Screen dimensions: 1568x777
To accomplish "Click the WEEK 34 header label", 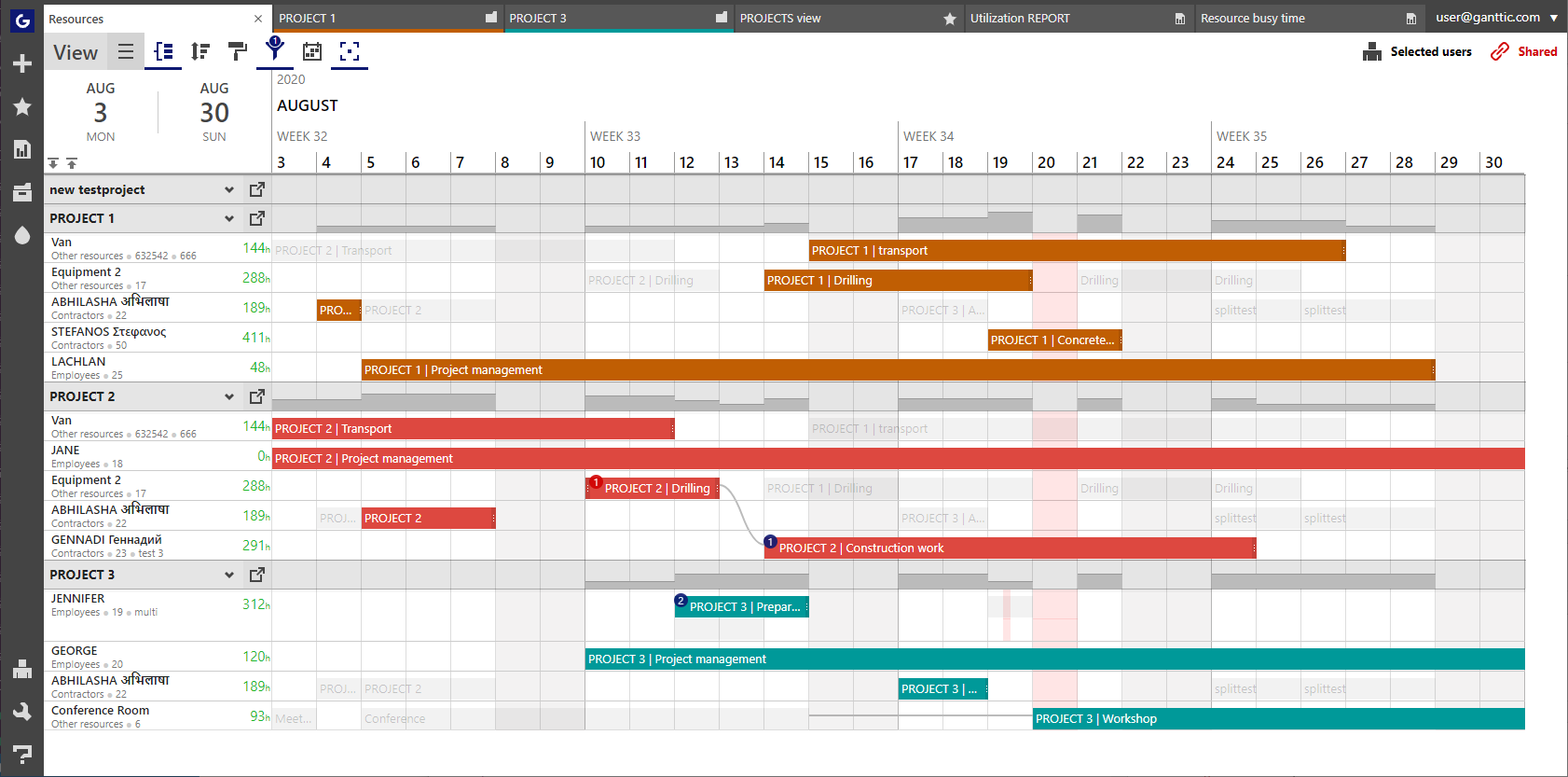I will 928,136.
